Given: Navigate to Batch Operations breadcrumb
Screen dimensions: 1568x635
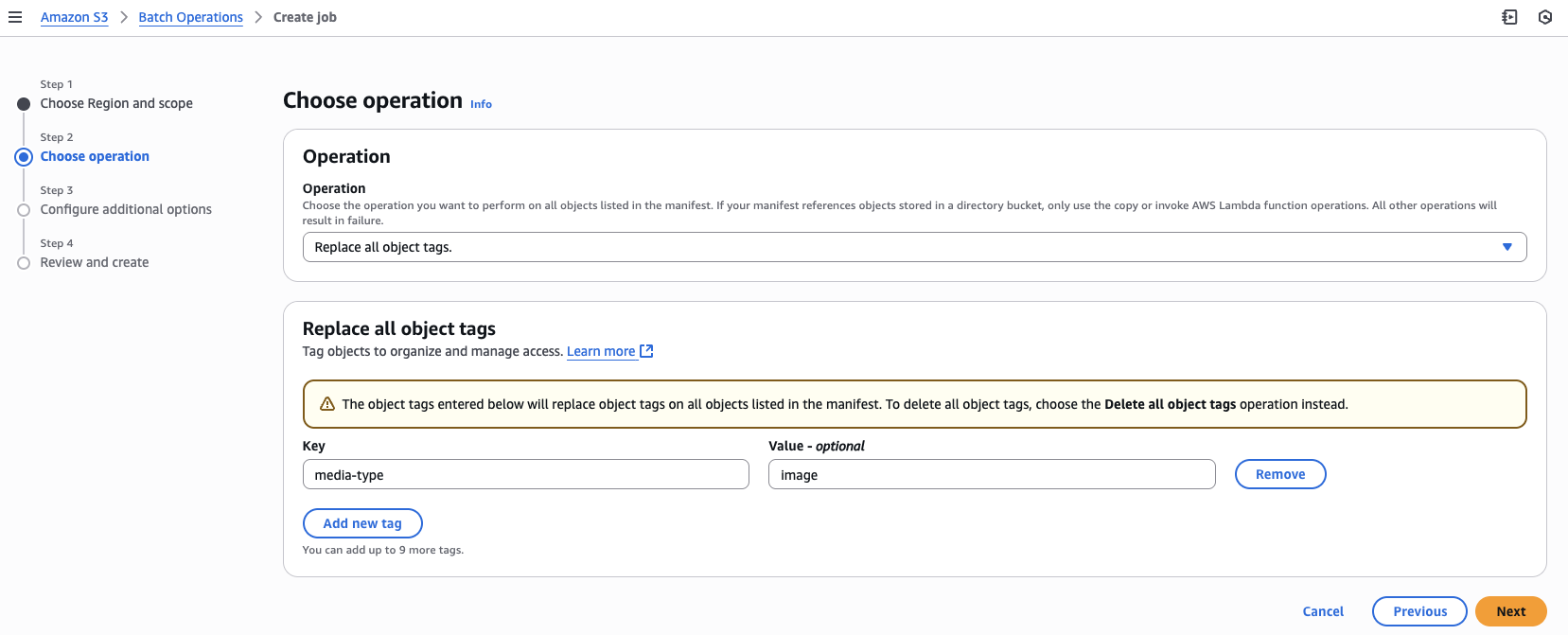Looking at the screenshot, I should tap(190, 17).
